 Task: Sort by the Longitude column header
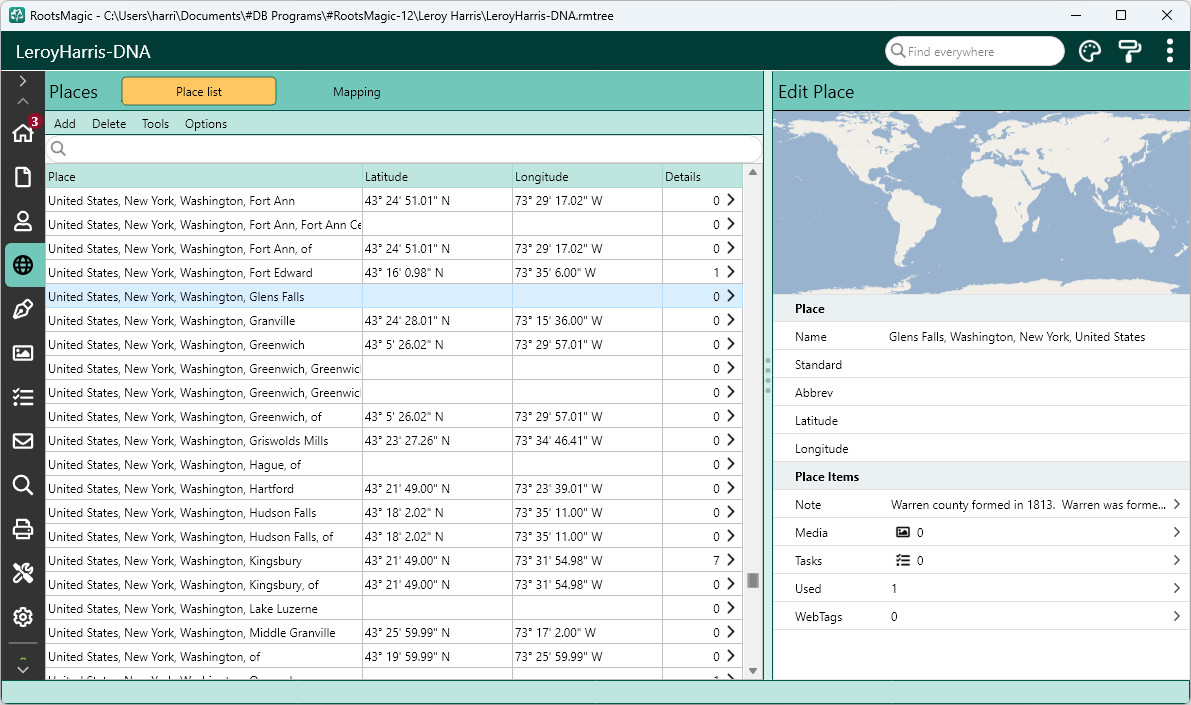[587, 177]
